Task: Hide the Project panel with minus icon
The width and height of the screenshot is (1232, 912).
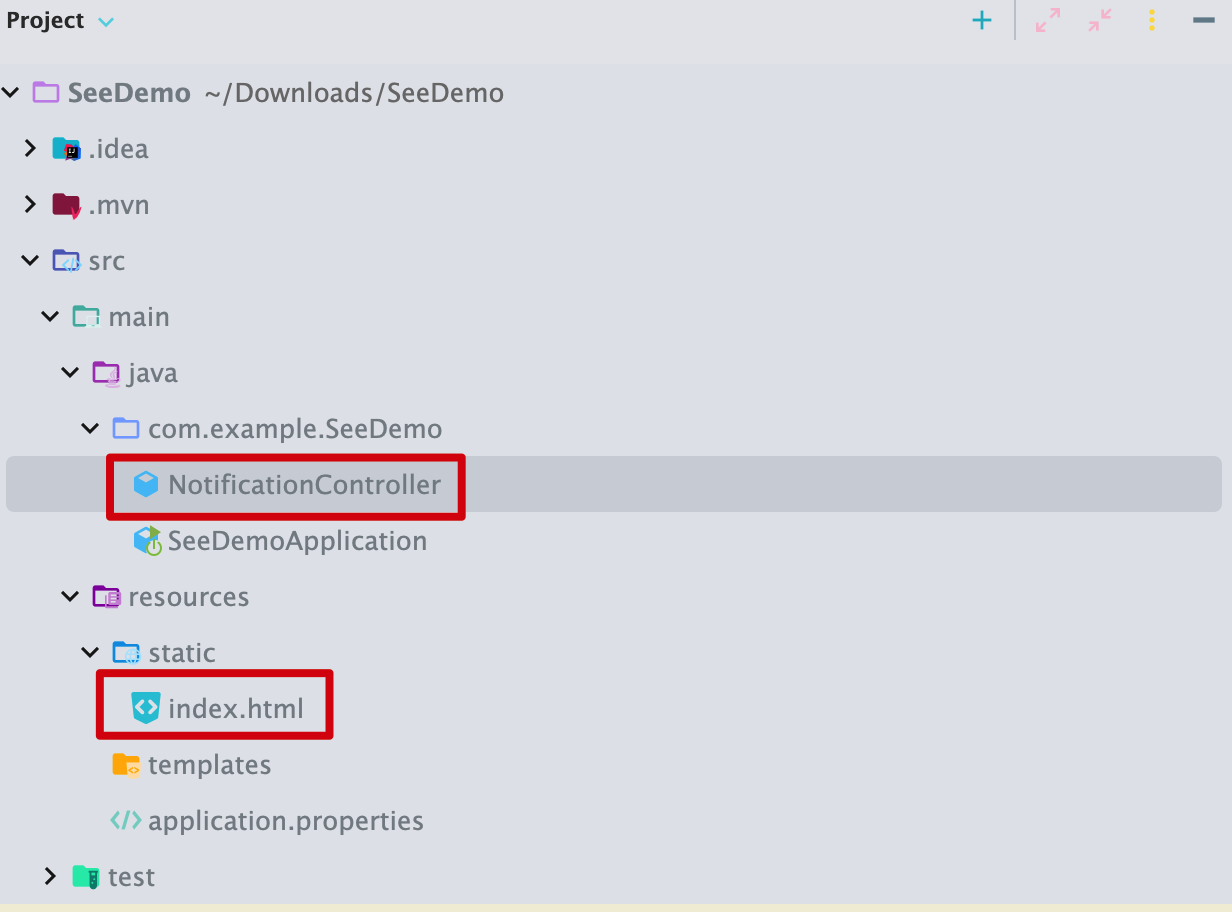Action: [1204, 21]
